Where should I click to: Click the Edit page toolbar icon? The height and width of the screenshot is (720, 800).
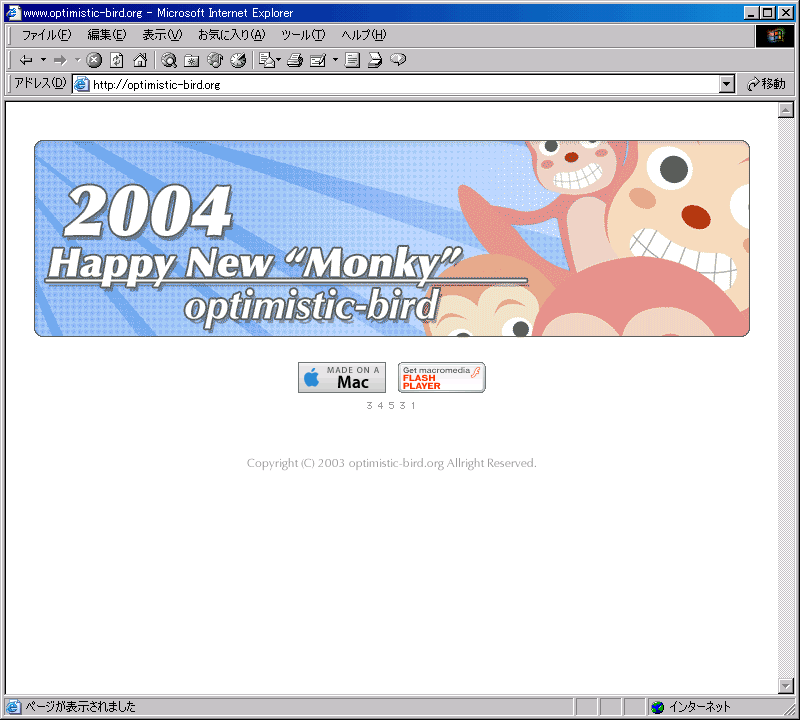coord(318,60)
